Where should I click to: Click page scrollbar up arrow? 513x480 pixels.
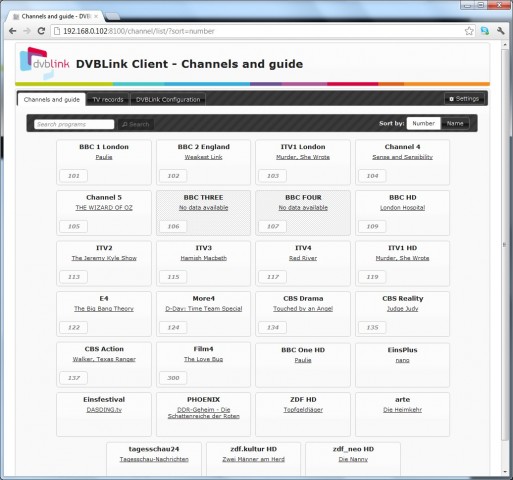[x=505, y=46]
